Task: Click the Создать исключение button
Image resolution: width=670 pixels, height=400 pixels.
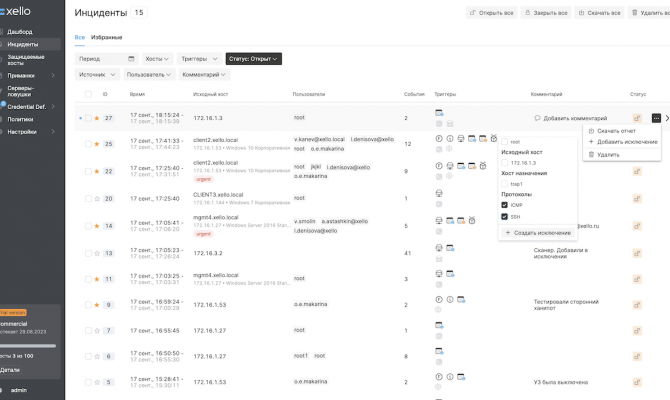Action: tap(538, 233)
